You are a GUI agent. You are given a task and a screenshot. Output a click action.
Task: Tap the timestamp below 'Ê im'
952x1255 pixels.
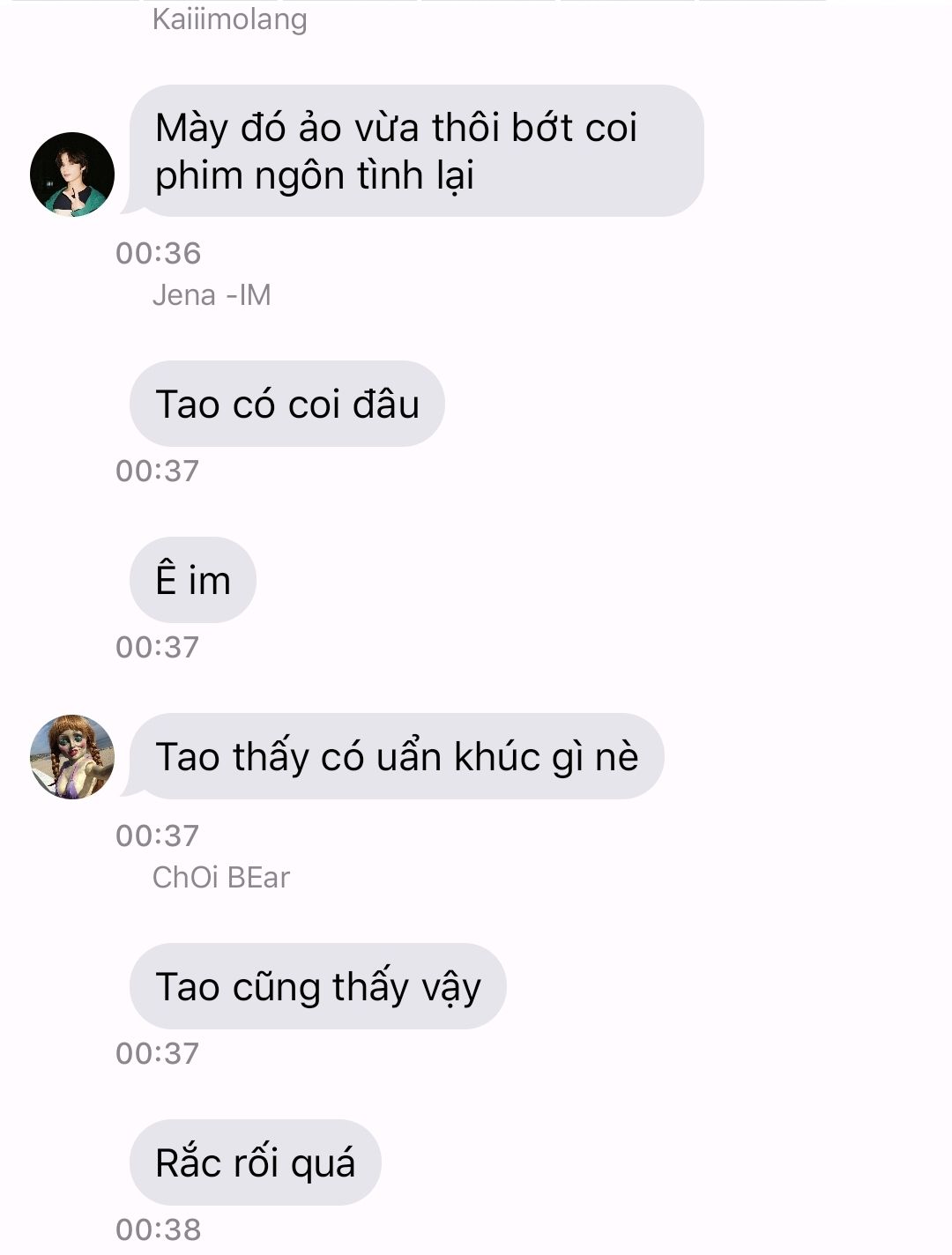click(x=158, y=647)
